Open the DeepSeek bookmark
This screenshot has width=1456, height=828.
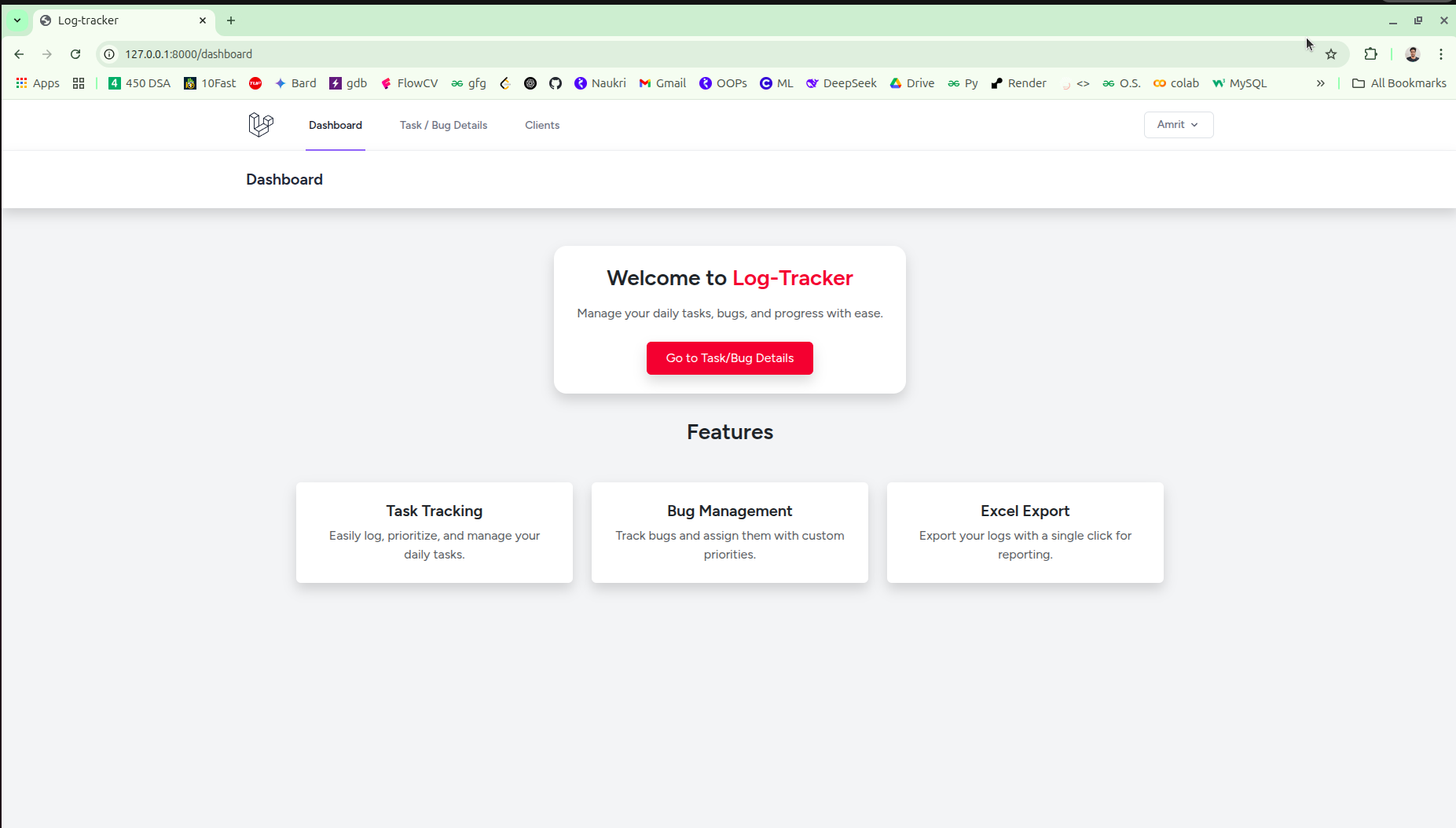[842, 83]
